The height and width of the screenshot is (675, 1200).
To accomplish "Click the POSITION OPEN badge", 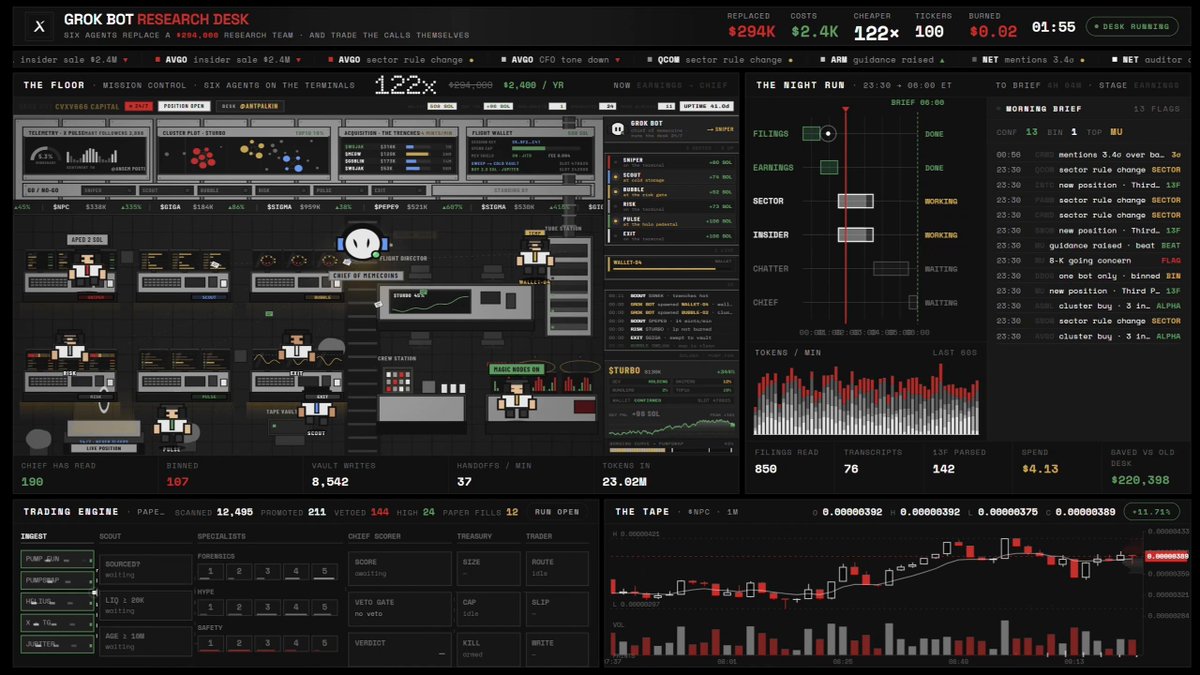I will (183, 105).
